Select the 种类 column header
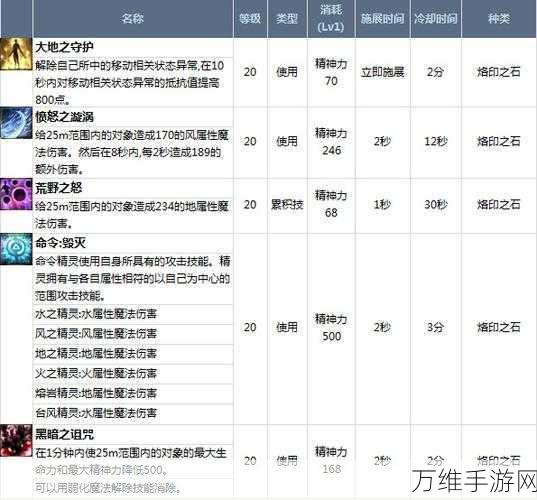This screenshot has width=537, height=500. tap(499, 18)
